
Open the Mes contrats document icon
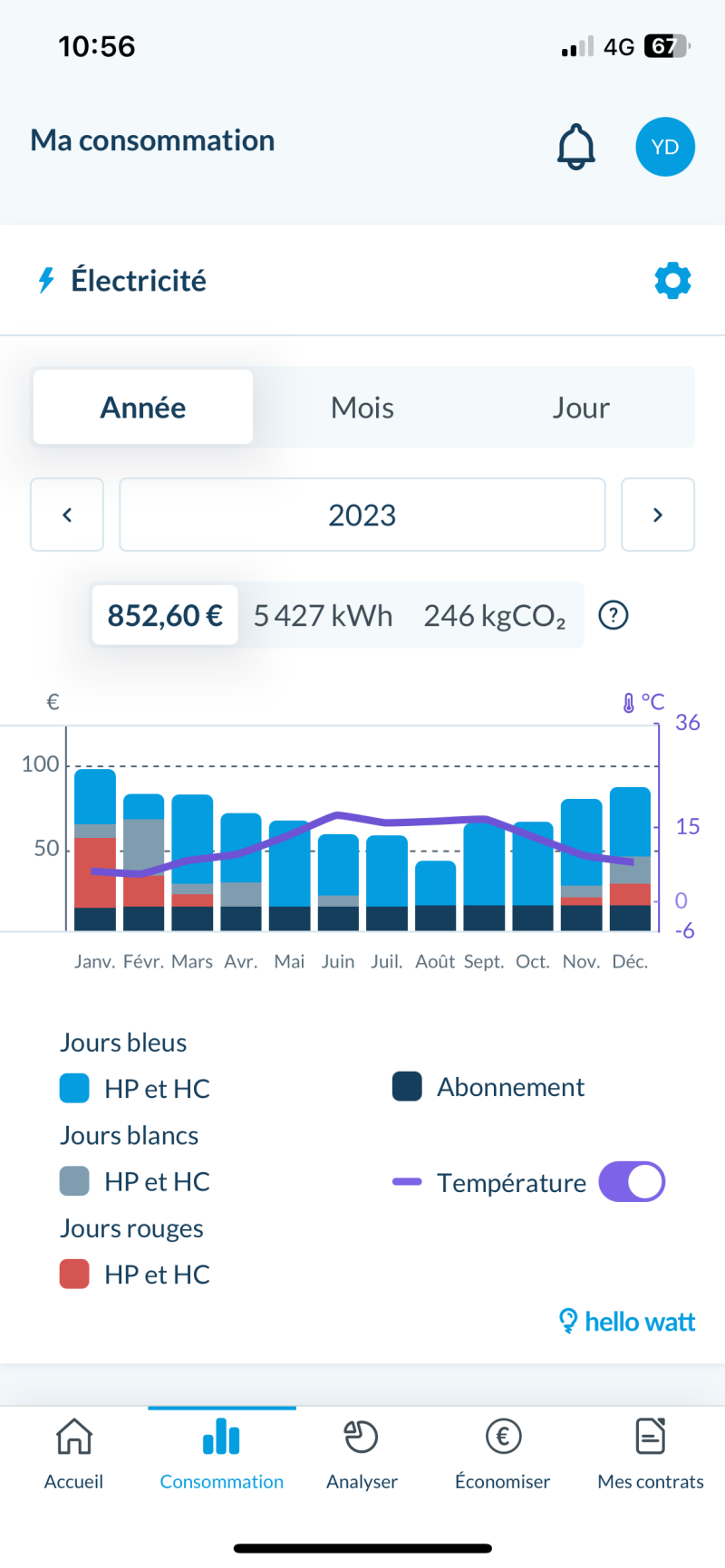click(x=651, y=1437)
